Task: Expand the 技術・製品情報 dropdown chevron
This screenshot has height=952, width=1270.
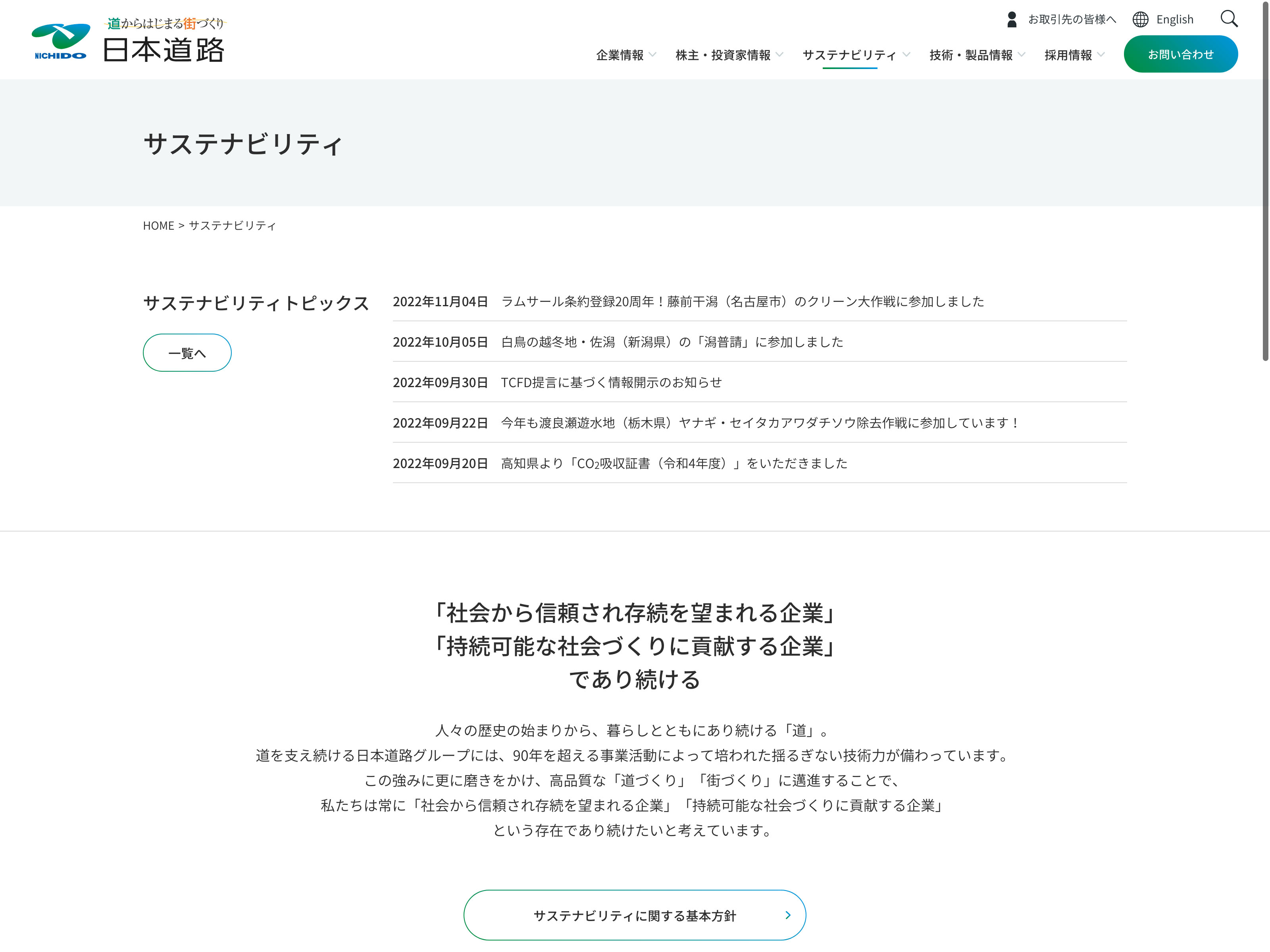Action: tap(1022, 54)
